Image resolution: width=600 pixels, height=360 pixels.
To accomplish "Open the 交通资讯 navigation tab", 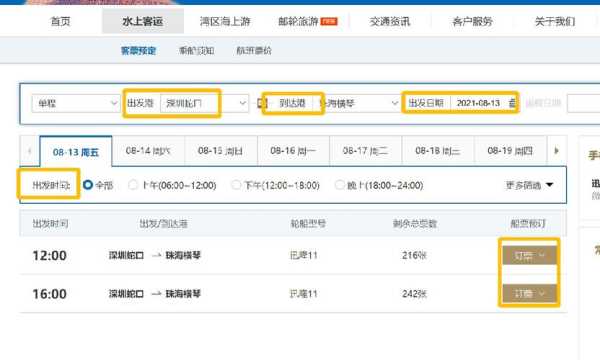I will tap(390, 21).
